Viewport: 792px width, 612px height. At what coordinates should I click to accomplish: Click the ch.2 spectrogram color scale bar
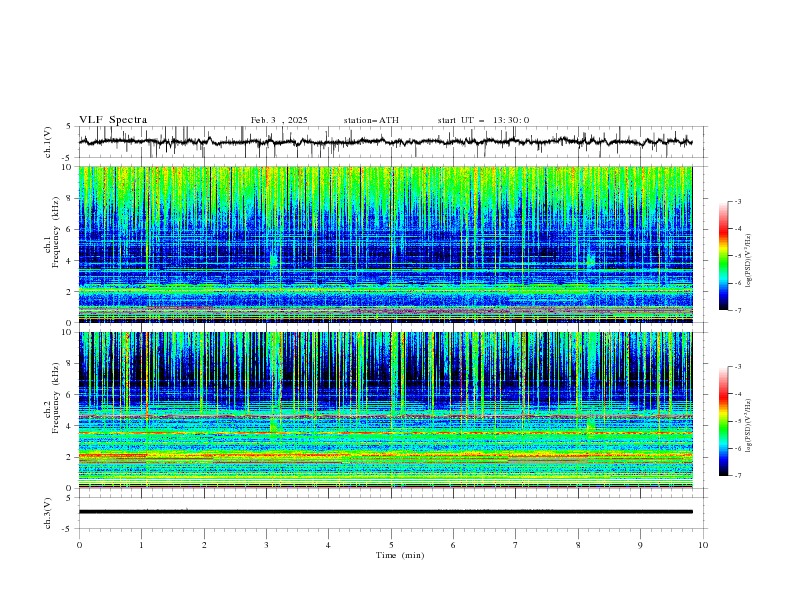click(x=723, y=421)
